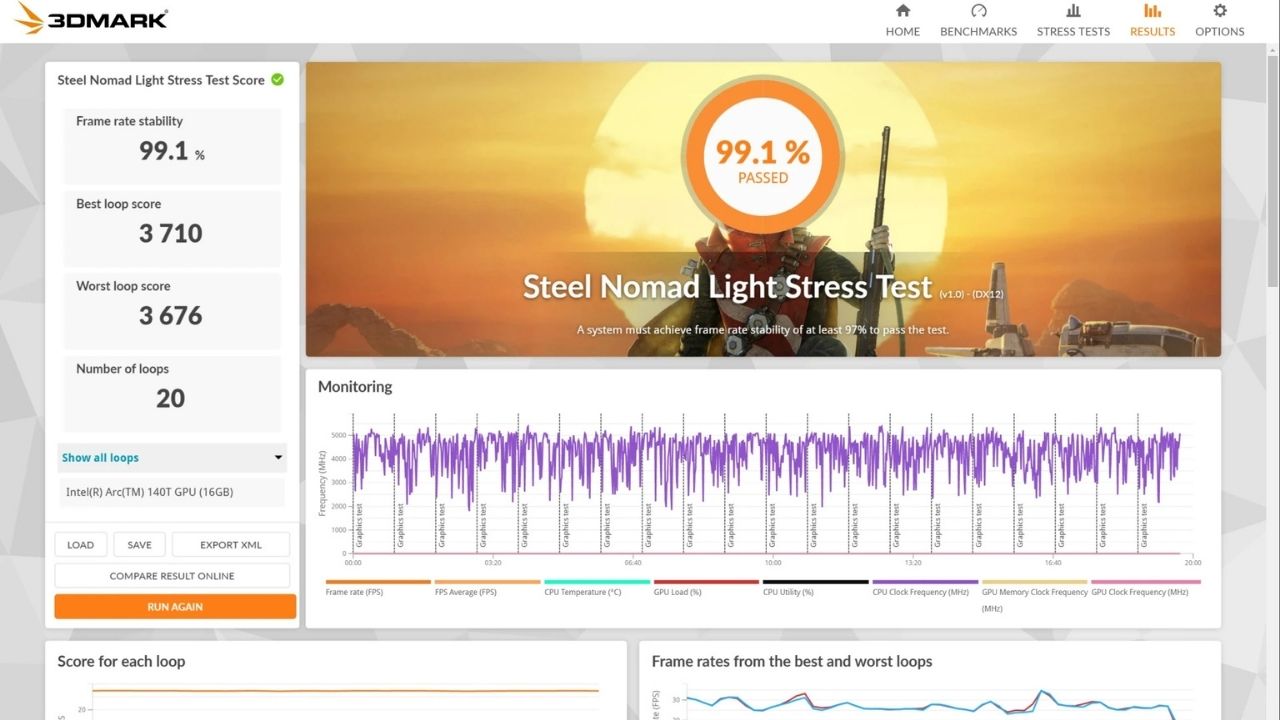Click the Steel Nomad Light Stress Test Score heading

pyautogui.click(x=161, y=80)
